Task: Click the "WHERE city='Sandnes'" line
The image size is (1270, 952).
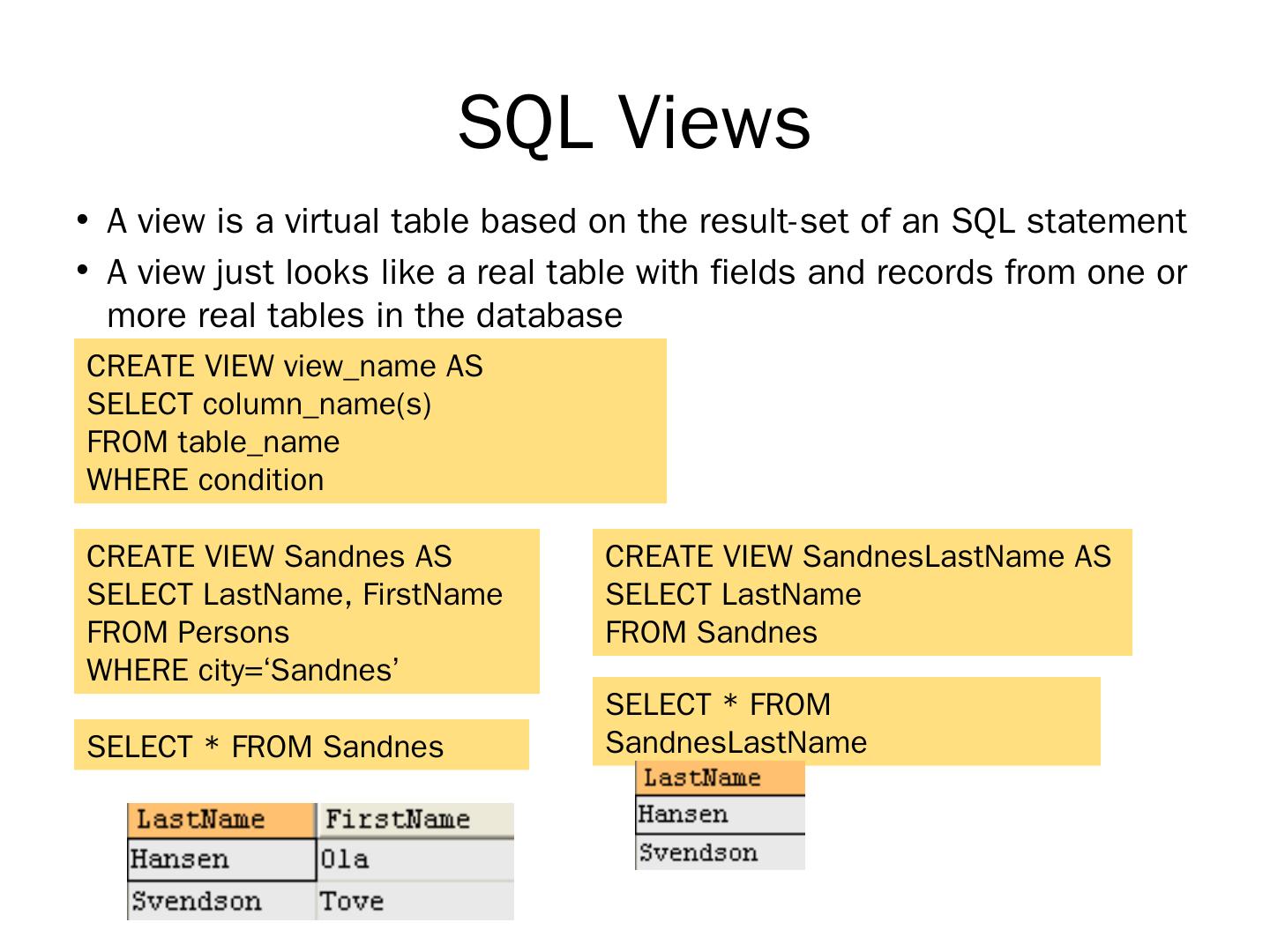Action: [243, 670]
